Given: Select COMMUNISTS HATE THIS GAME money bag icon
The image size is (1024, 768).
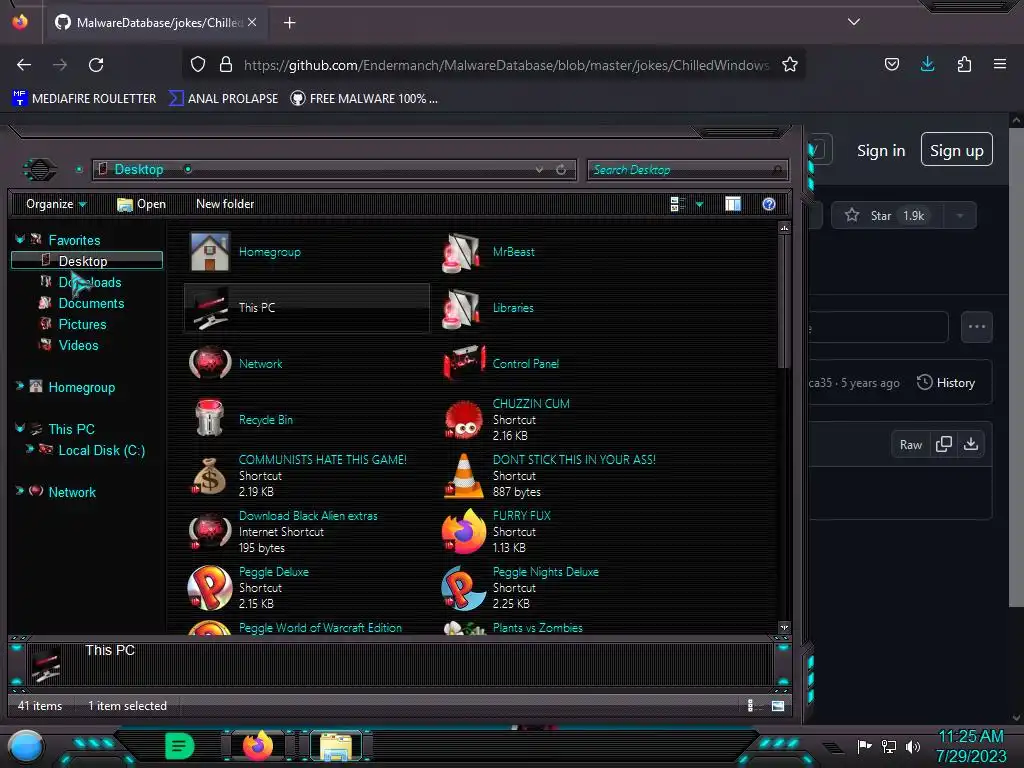Looking at the screenshot, I should click(x=210, y=475).
